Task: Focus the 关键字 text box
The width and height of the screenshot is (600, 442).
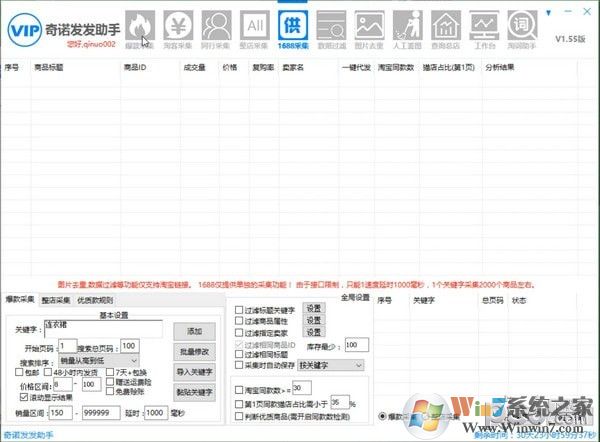Action: tap(103, 329)
